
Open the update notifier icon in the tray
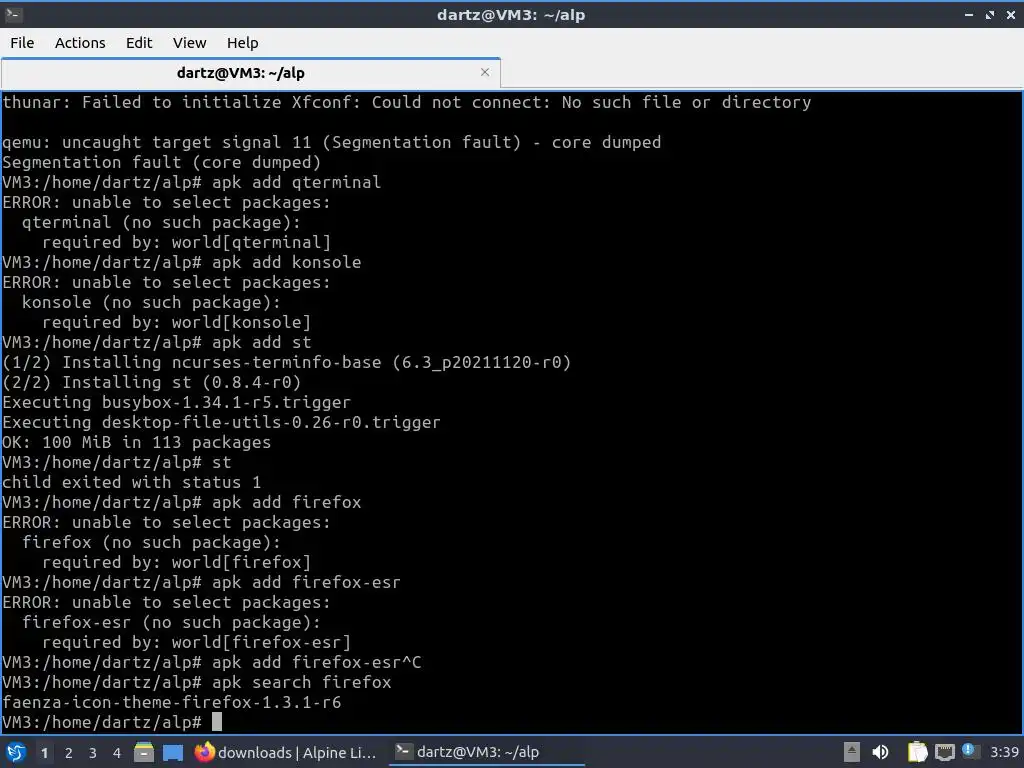pos(969,751)
